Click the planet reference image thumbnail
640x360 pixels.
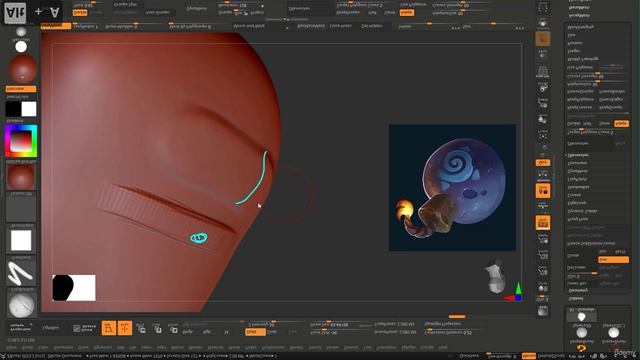coord(452,188)
